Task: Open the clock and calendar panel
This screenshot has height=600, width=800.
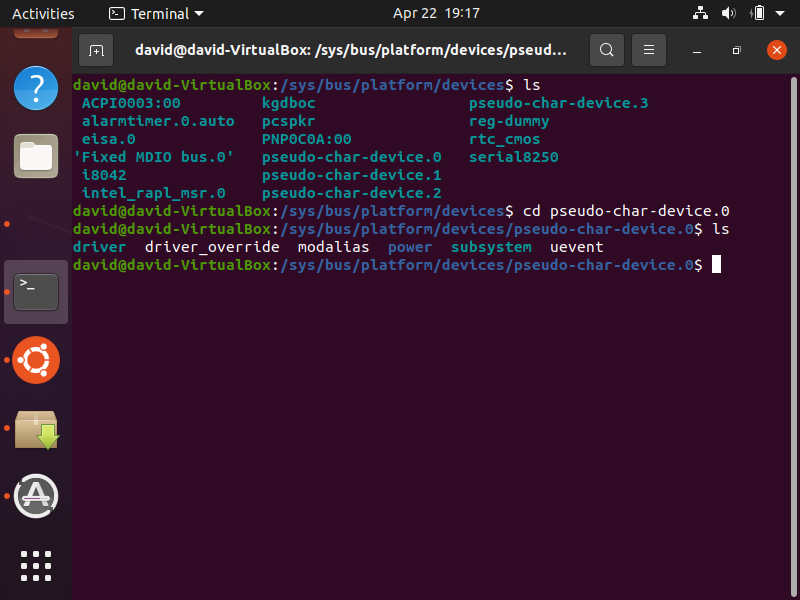Action: [x=436, y=13]
